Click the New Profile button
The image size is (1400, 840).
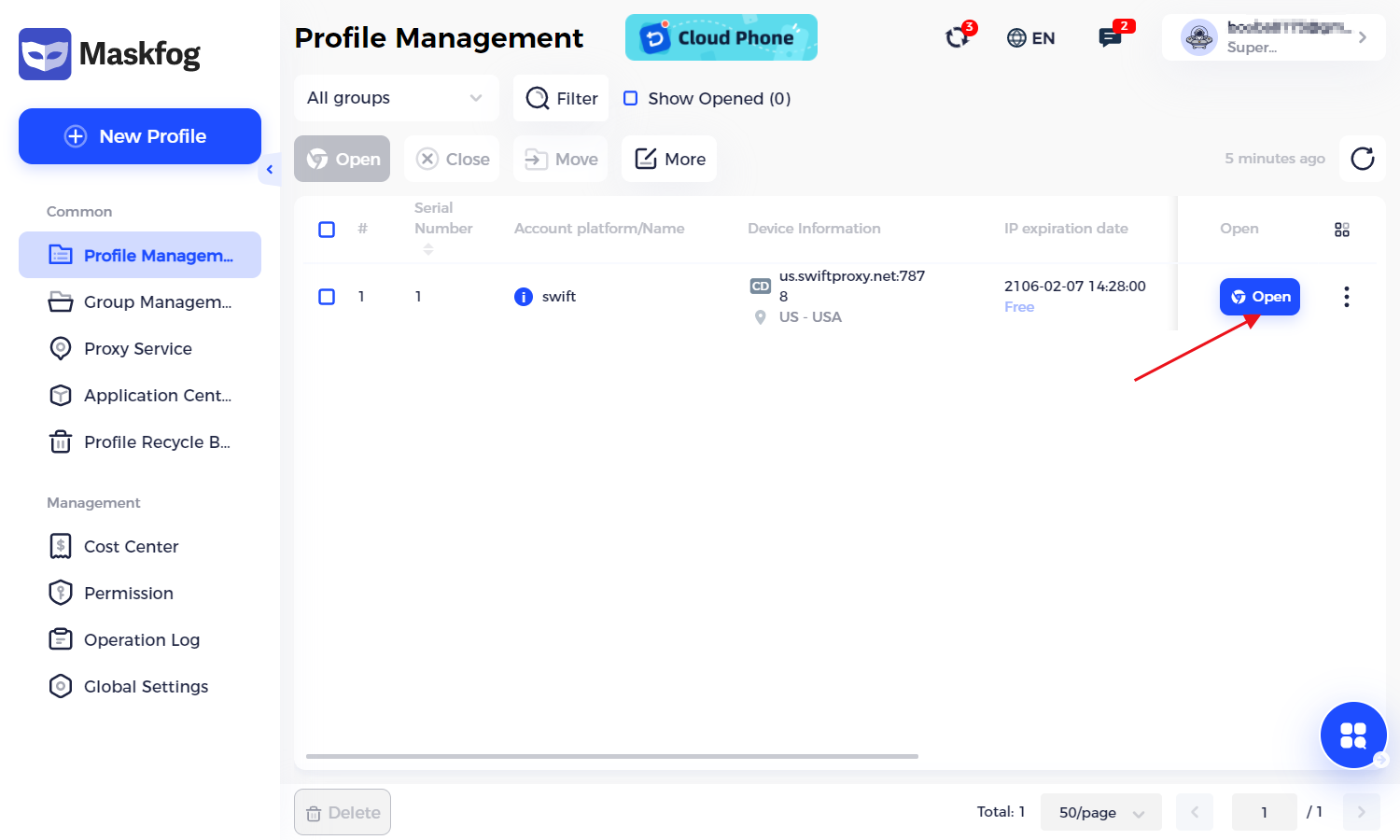140,136
